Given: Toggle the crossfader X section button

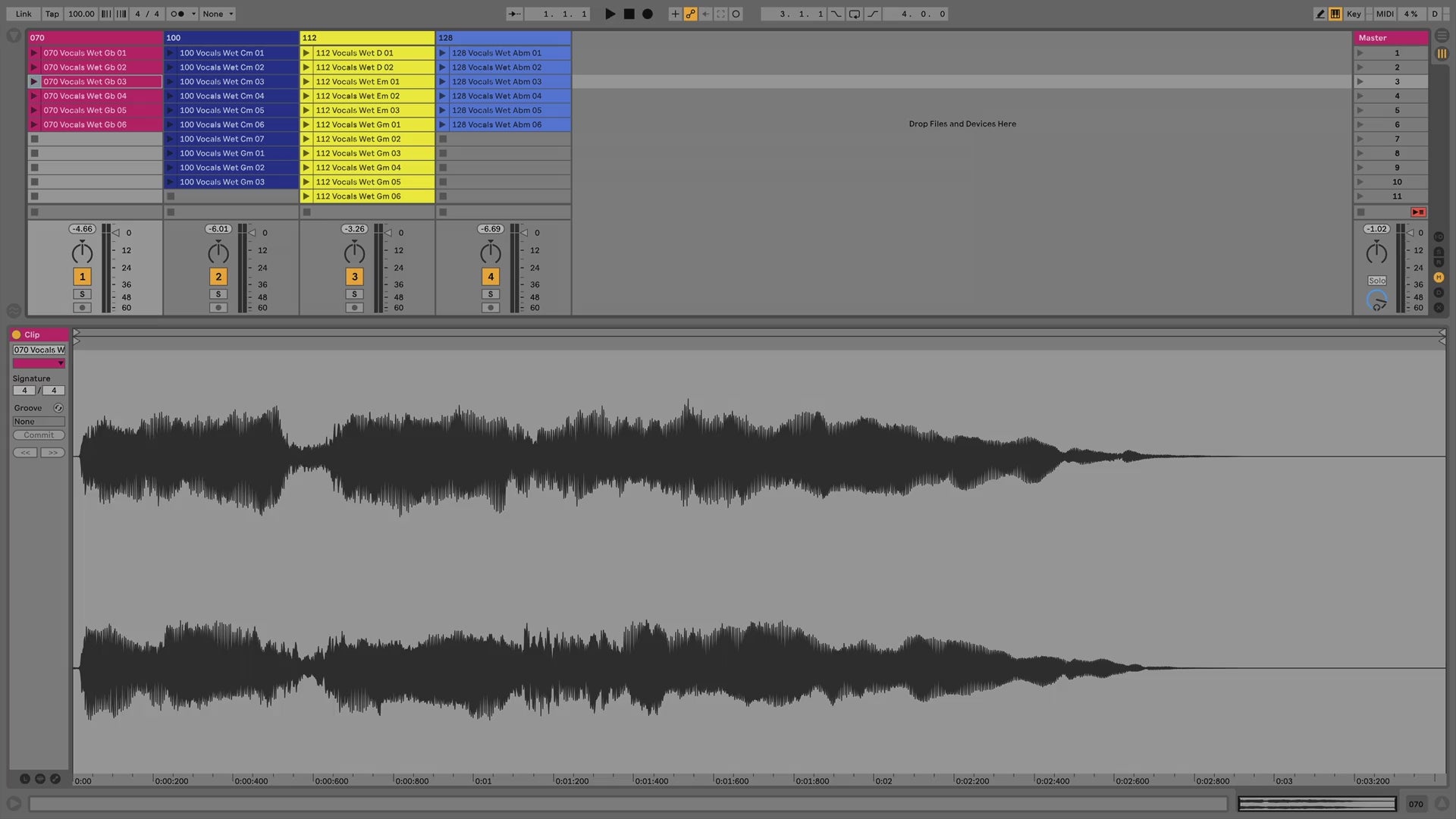Looking at the screenshot, I should click(x=1439, y=308).
